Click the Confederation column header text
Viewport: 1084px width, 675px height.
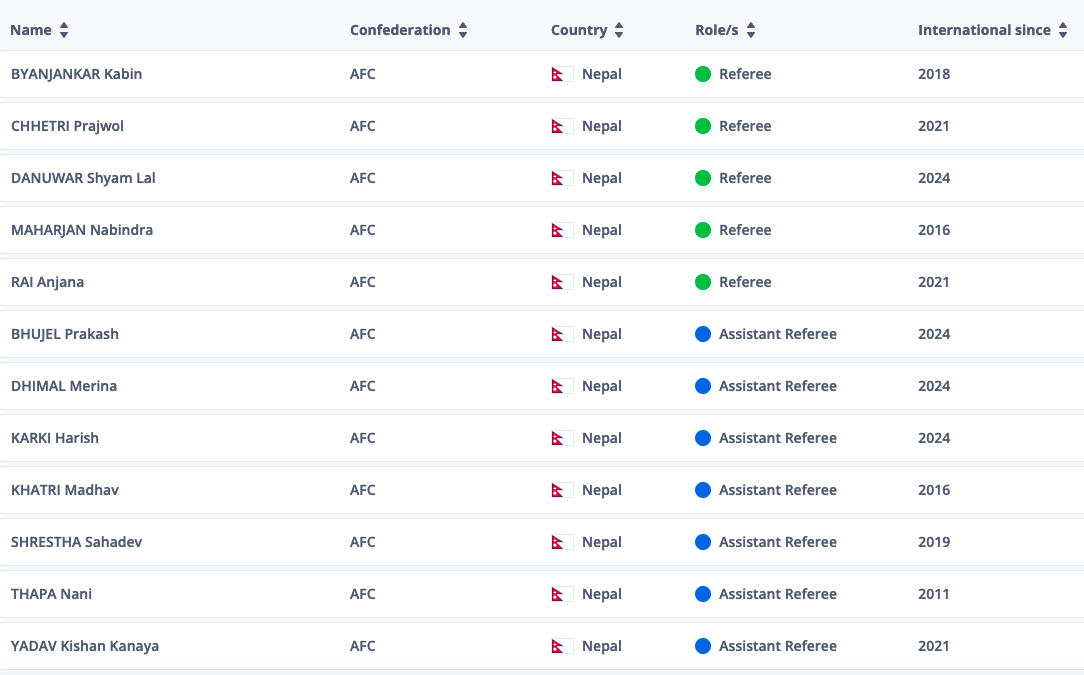coord(400,30)
